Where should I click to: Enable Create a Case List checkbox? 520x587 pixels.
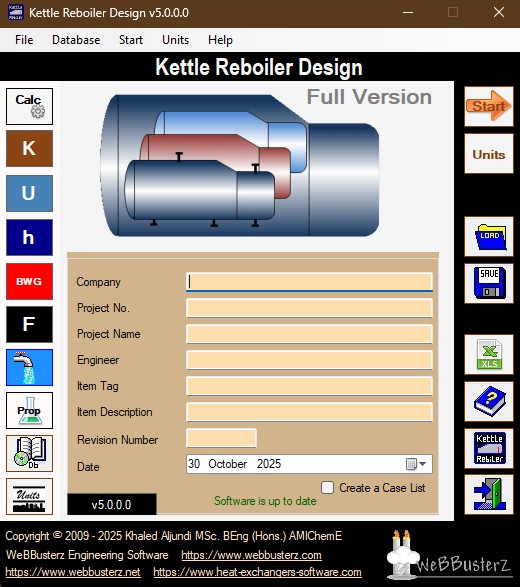[x=327, y=487]
